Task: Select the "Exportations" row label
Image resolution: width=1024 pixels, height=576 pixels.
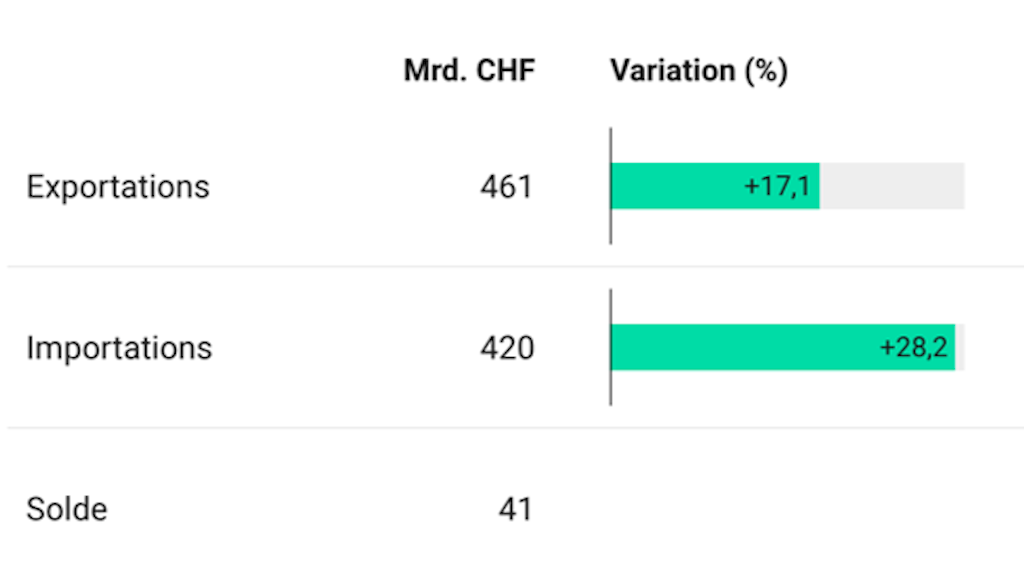Action: coord(118,187)
